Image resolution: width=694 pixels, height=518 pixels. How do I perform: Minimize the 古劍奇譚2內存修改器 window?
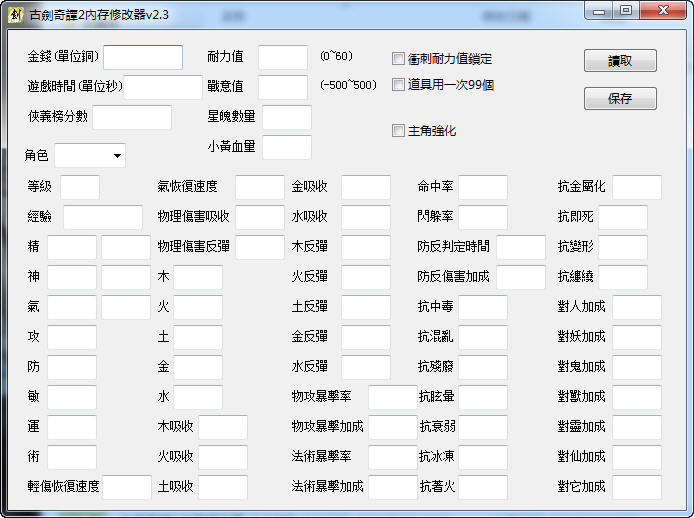[600, 11]
